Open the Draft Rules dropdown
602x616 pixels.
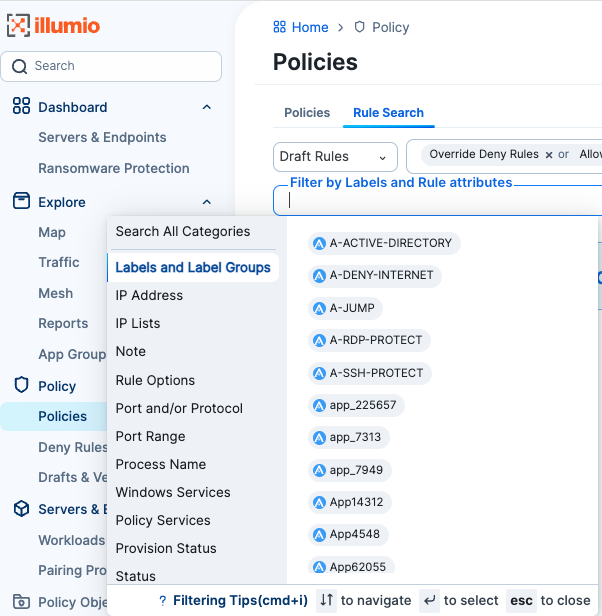[335, 157]
